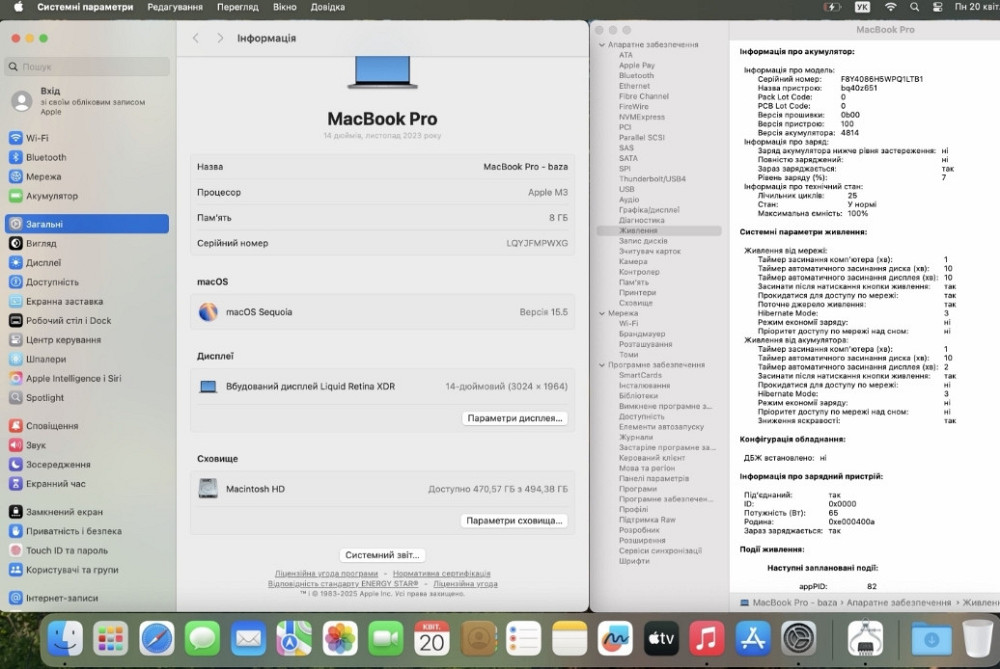
Task: Collapse Мережа section in System Information
Action: pyautogui.click(x=602, y=313)
